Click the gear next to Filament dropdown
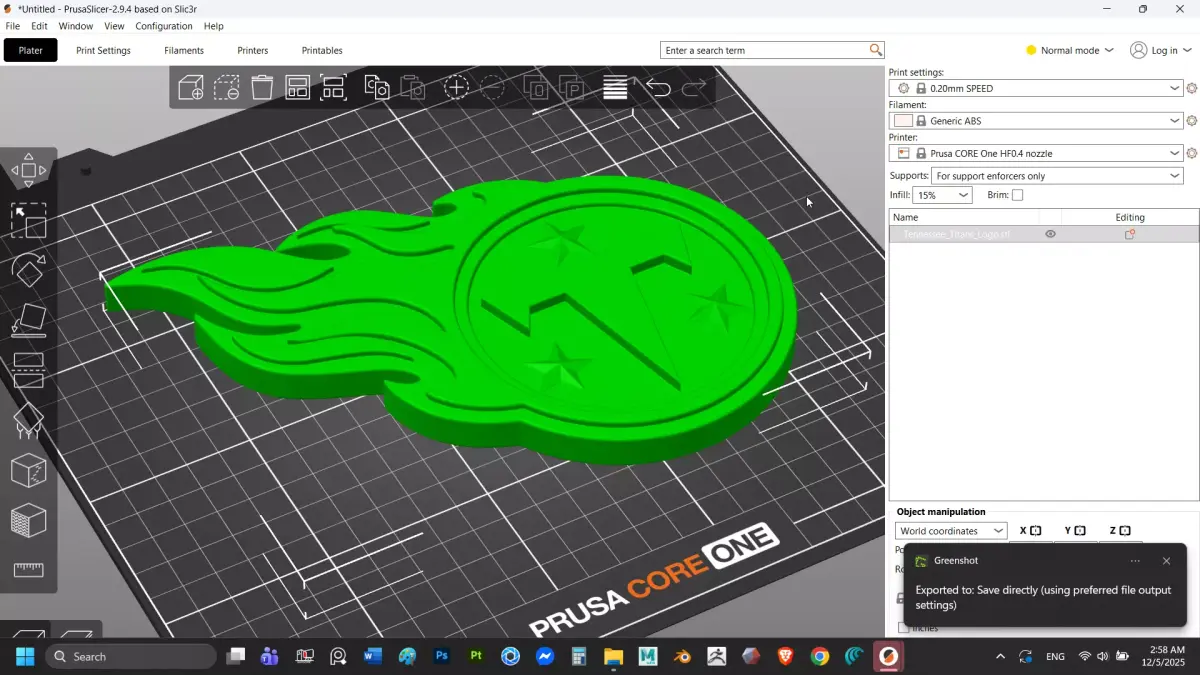This screenshot has height=675, width=1200. tap(1192, 121)
